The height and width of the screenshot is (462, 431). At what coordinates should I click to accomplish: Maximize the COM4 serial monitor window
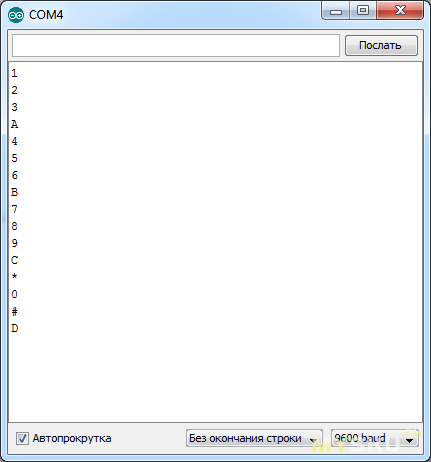click(x=363, y=11)
